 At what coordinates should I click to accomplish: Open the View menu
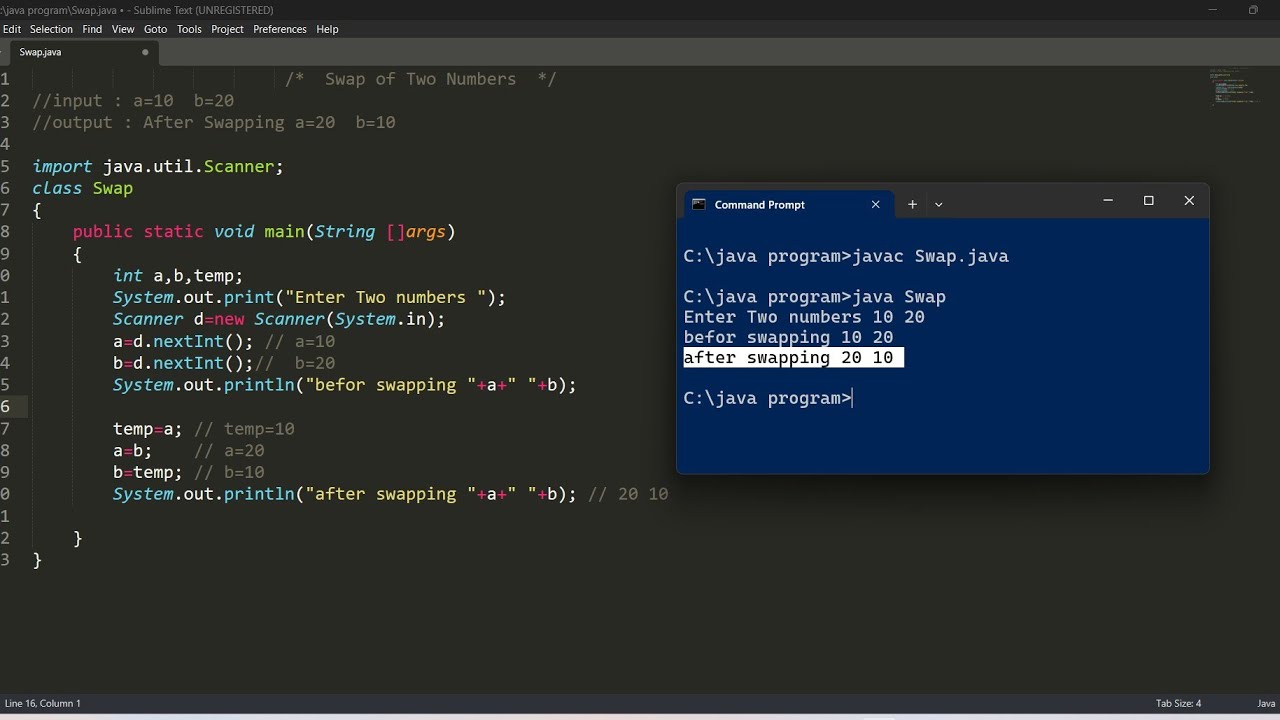tap(123, 29)
